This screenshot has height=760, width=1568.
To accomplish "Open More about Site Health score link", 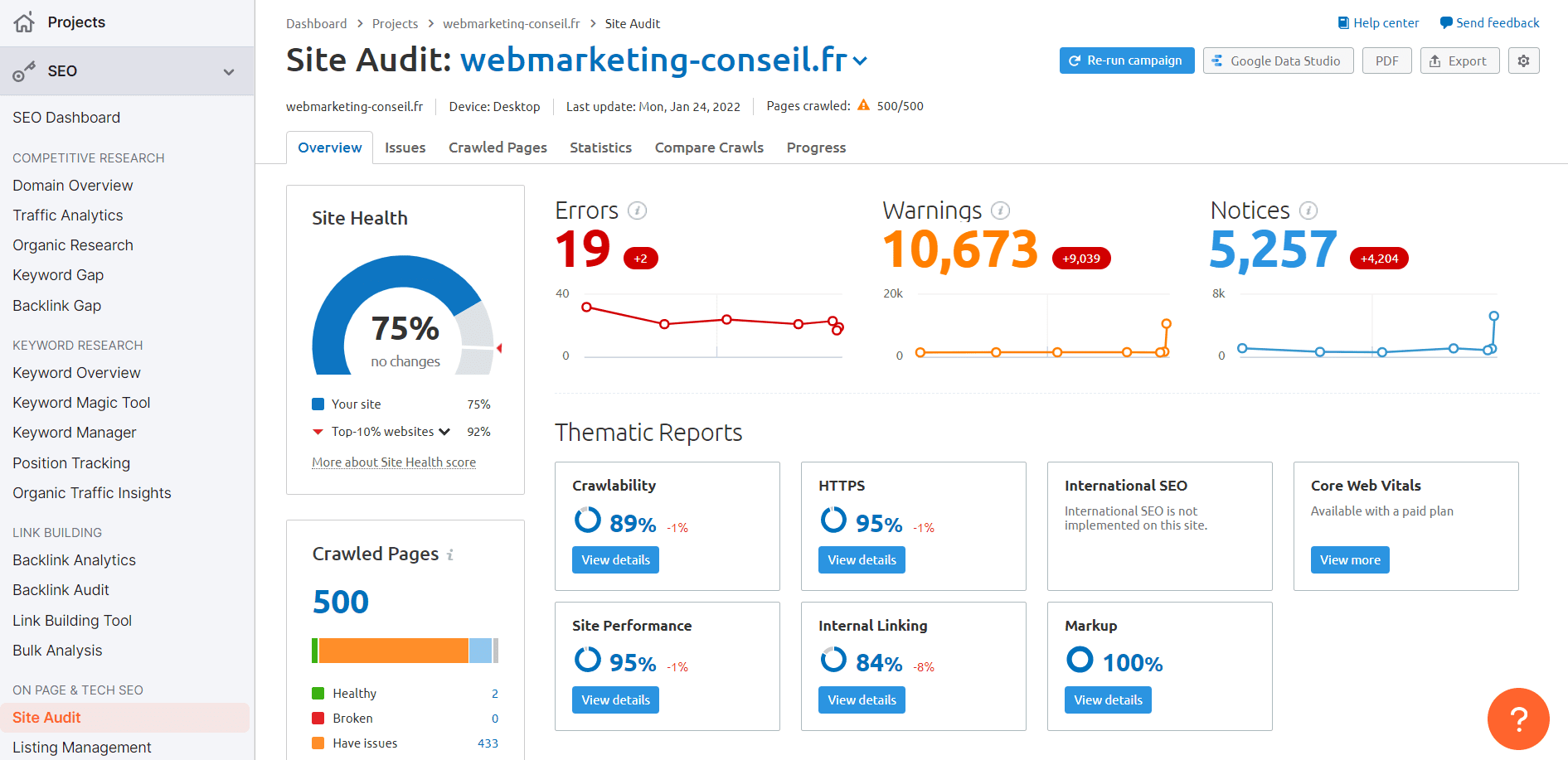I will point(394,462).
